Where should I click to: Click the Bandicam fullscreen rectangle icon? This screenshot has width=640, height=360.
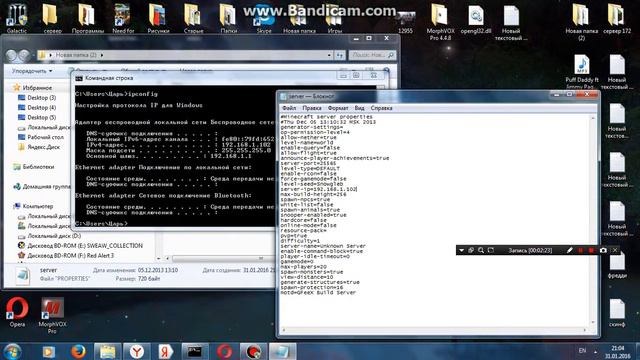491,250
